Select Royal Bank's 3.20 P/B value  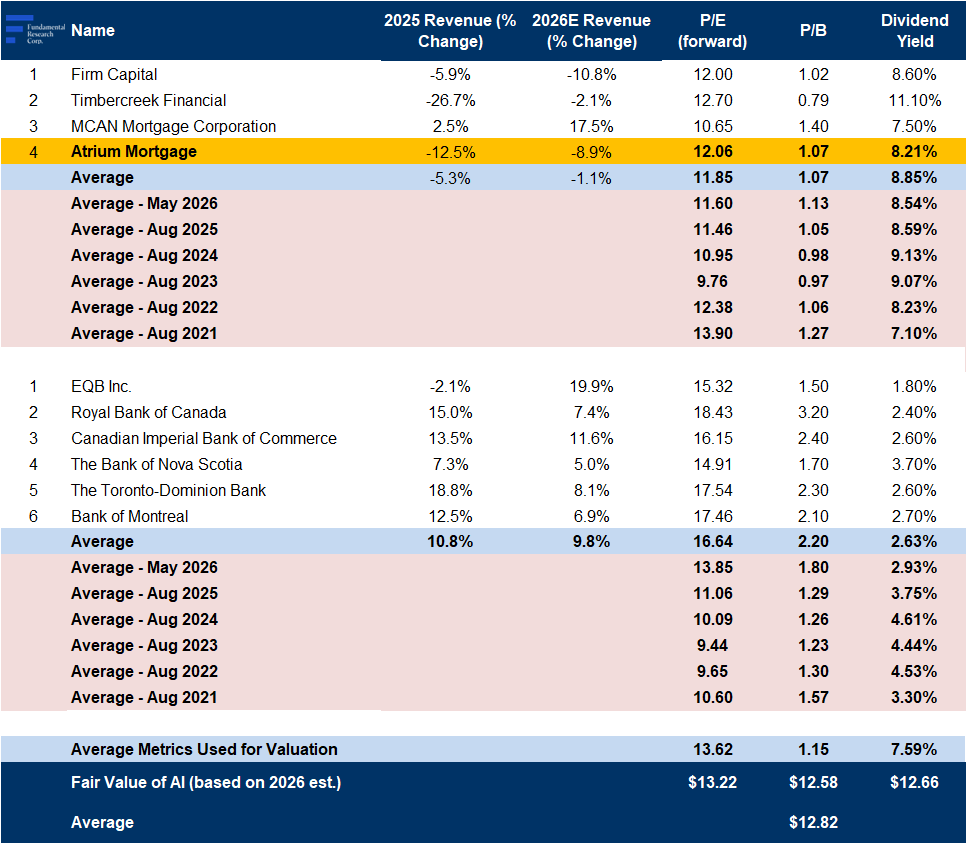click(x=813, y=412)
